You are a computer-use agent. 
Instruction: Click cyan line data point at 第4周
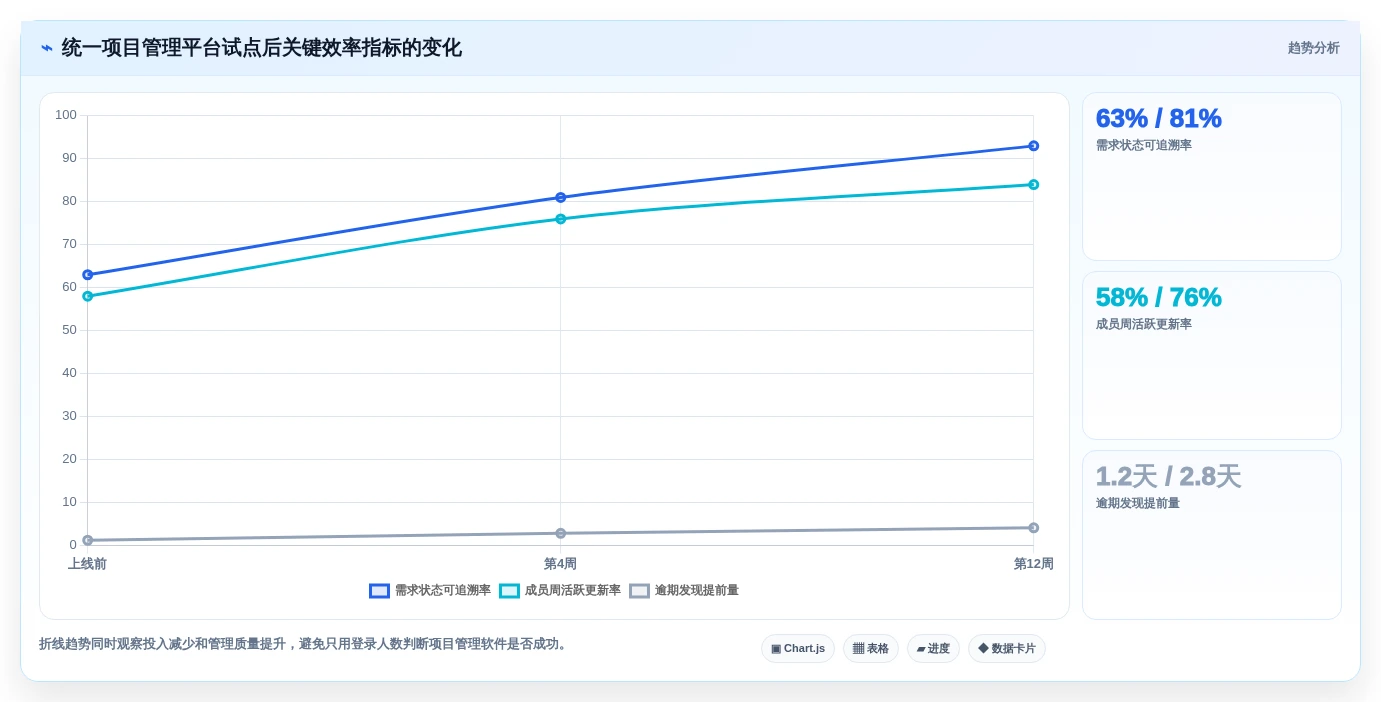tap(561, 219)
